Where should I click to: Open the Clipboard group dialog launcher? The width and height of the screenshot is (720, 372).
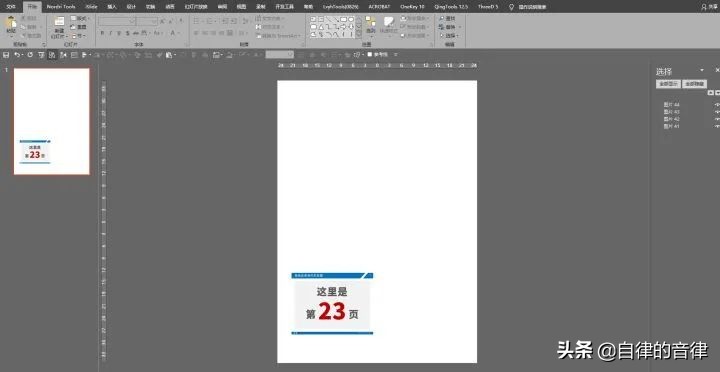coord(44,45)
